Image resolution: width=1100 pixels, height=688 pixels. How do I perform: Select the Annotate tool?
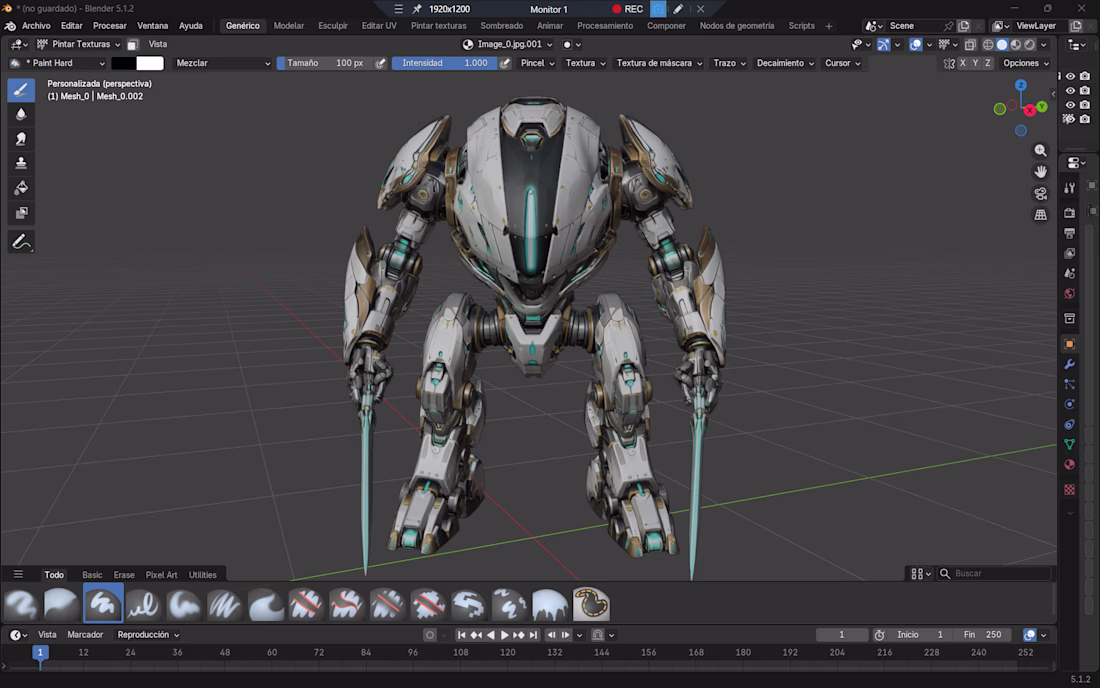click(x=21, y=242)
